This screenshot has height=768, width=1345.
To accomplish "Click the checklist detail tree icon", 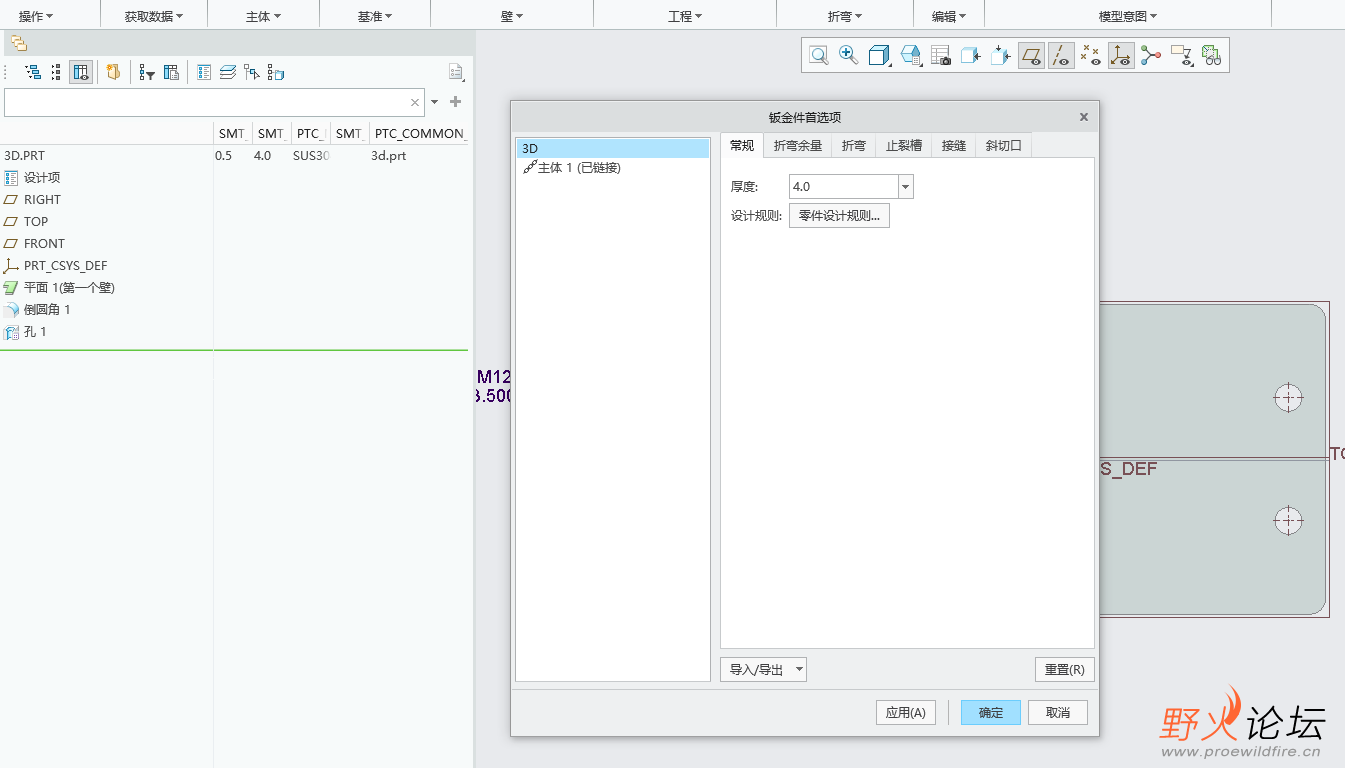I will coord(204,72).
